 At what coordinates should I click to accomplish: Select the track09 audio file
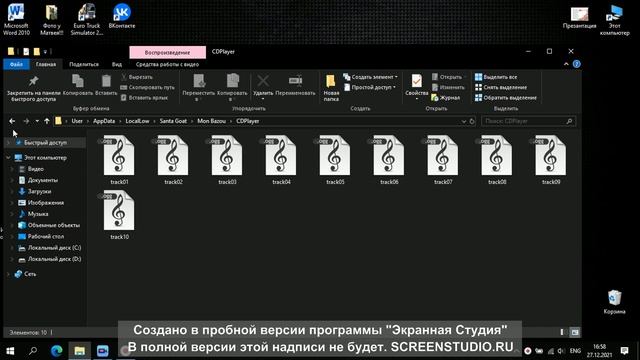551,160
